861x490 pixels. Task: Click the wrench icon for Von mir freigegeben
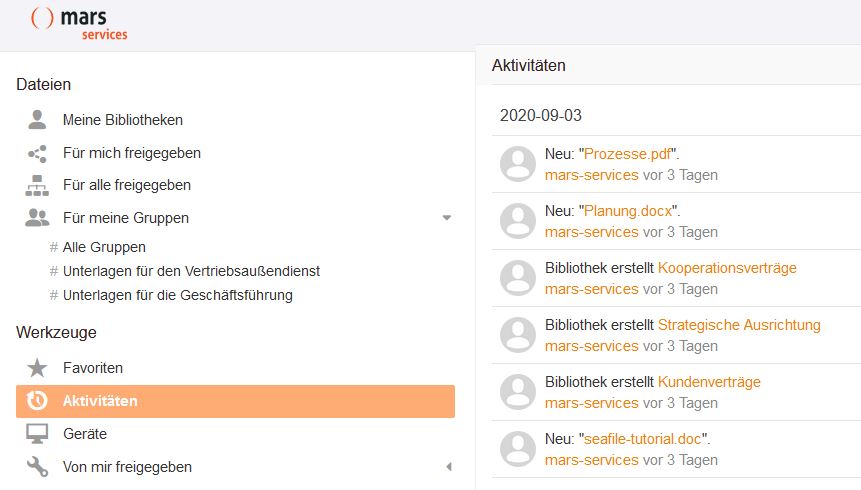[x=37, y=467]
